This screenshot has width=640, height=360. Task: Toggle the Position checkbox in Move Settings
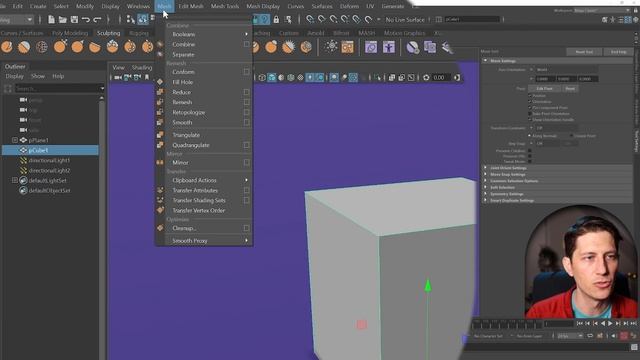pyautogui.click(x=530, y=96)
